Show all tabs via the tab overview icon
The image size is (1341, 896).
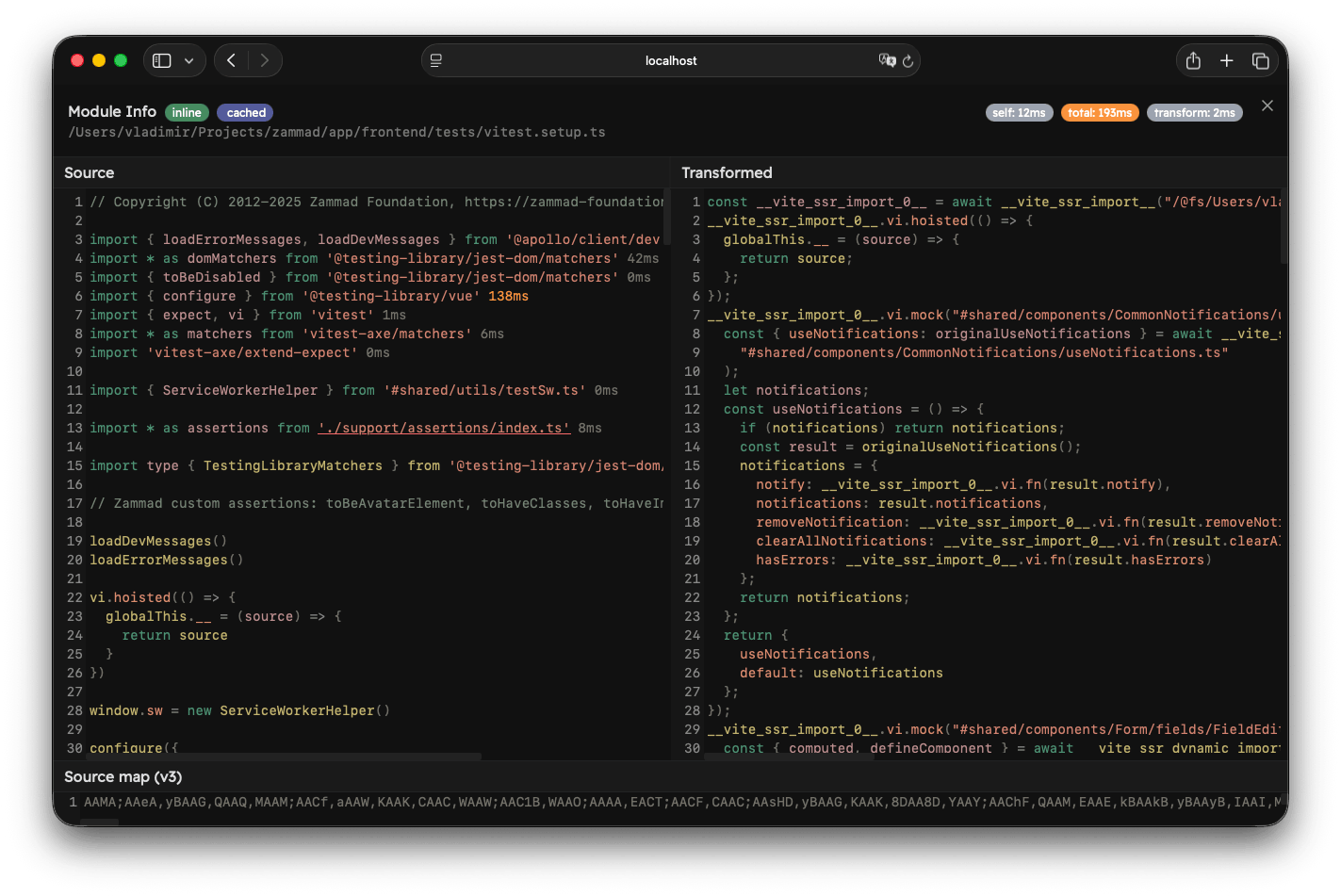[x=1260, y=59]
